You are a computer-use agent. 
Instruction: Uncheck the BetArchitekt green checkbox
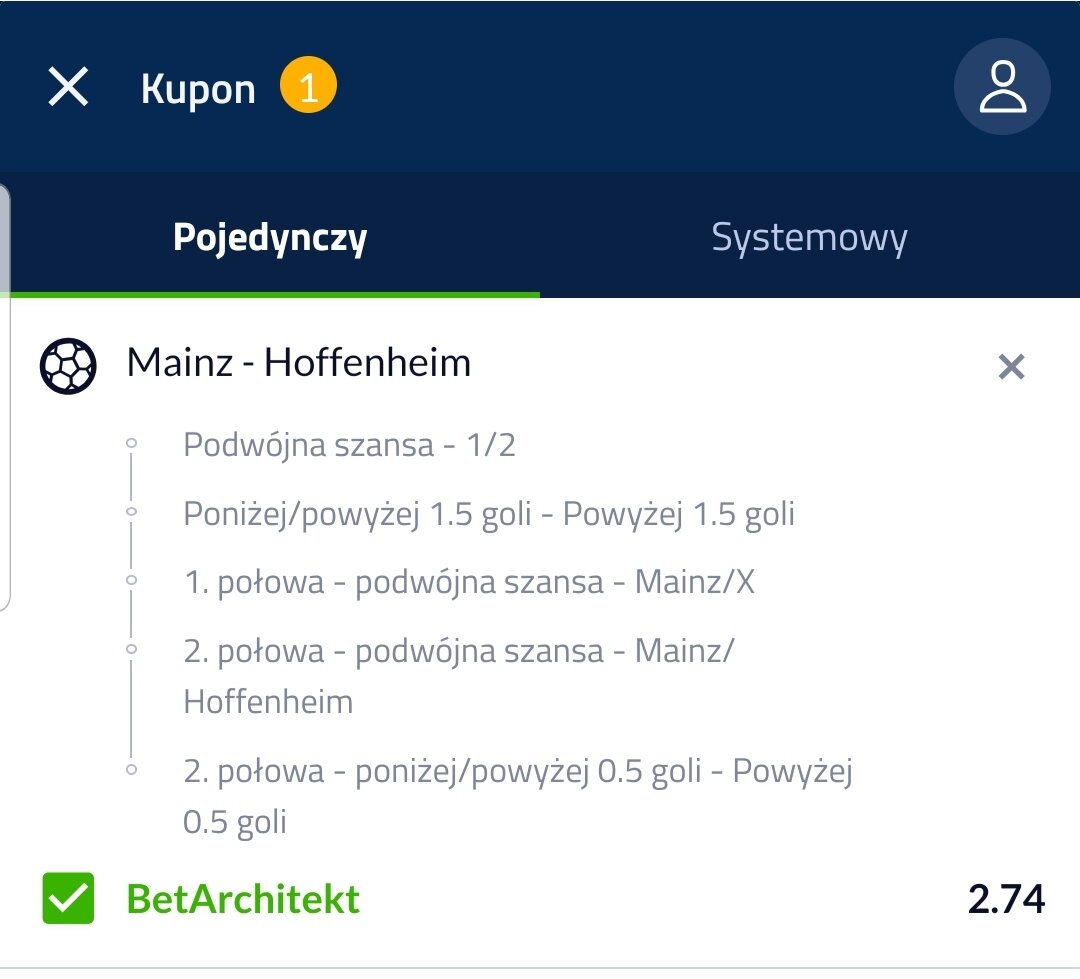tap(68, 898)
